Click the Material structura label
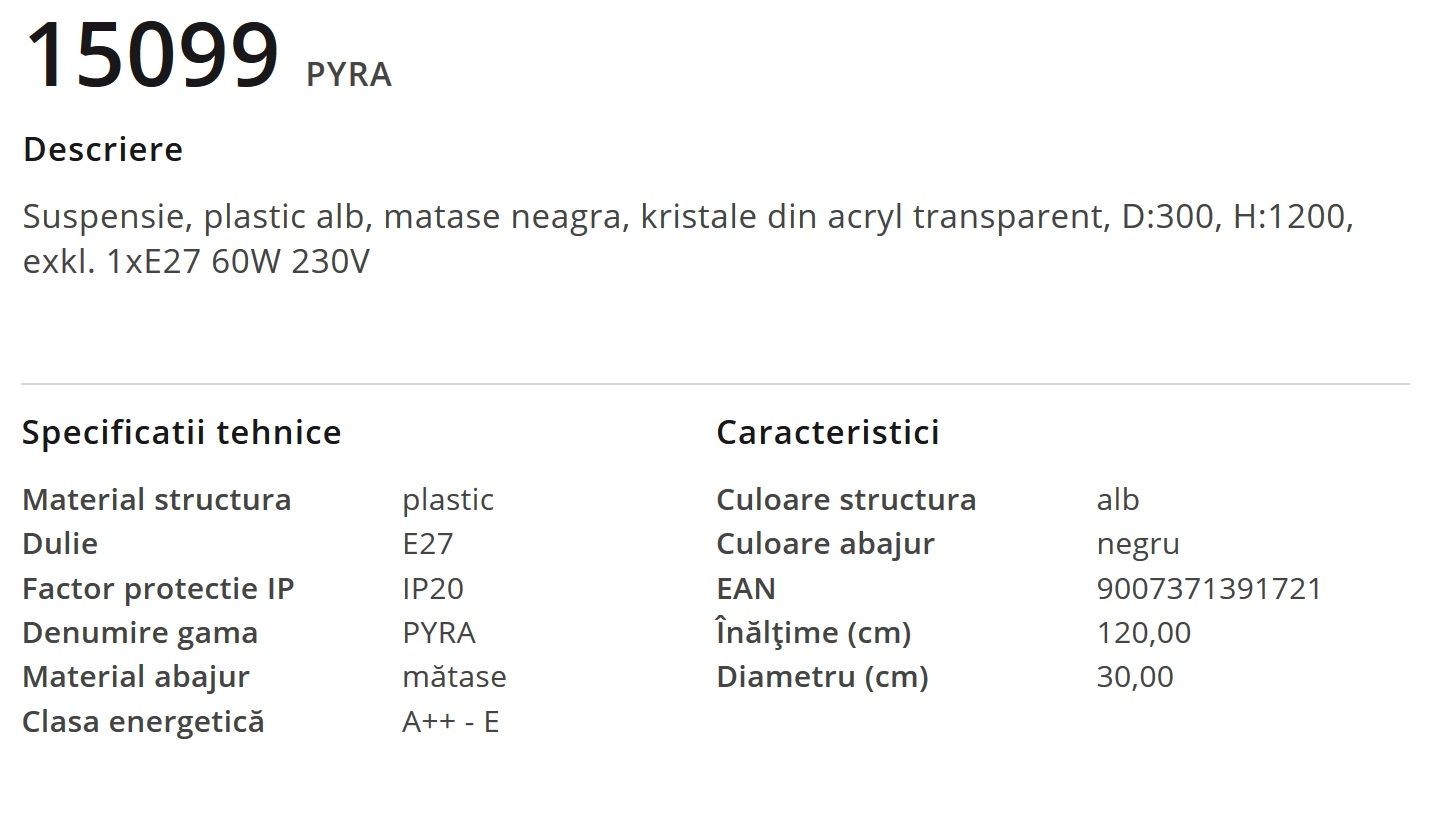The height and width of the screenshot is (834, 1443). [157, 500]
